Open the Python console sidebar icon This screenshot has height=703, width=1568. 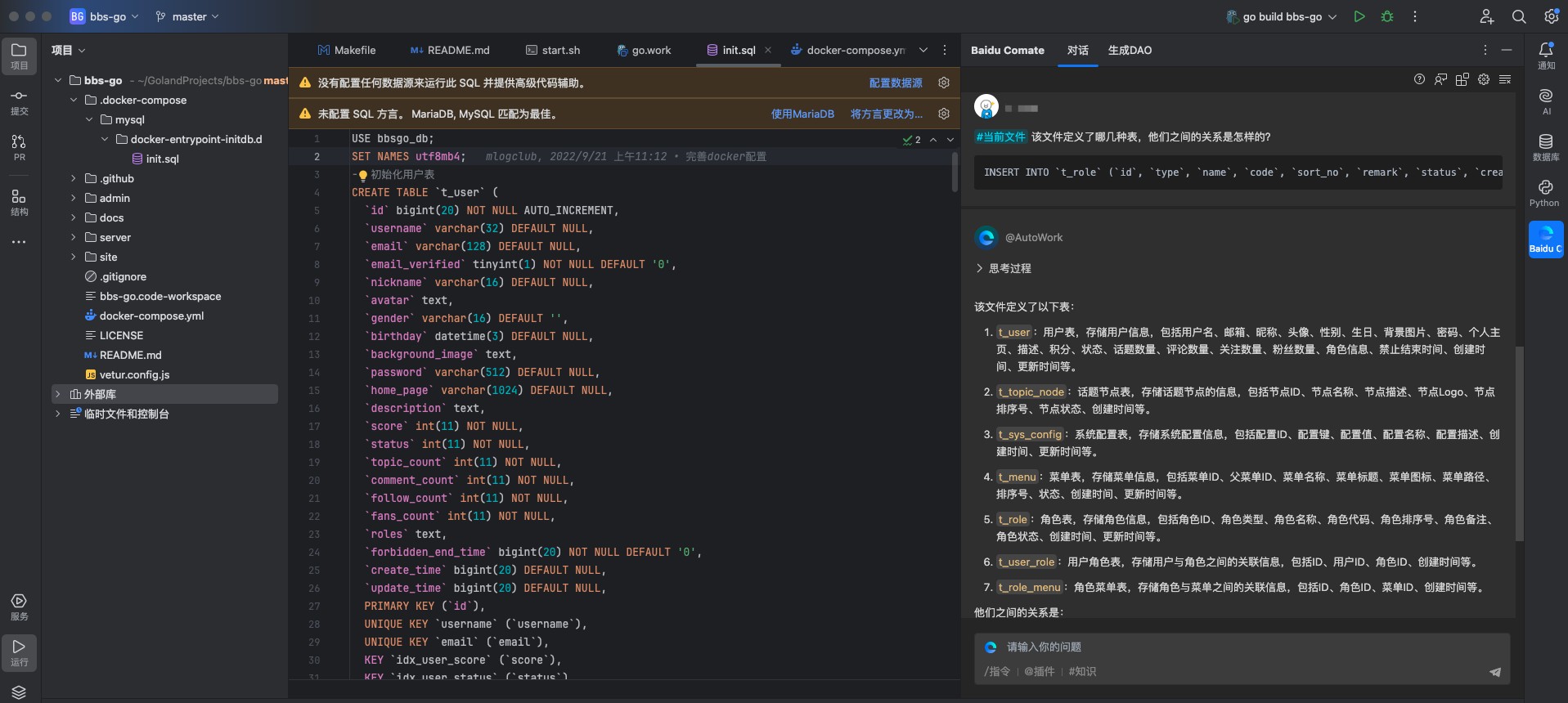coord(1546,194)
